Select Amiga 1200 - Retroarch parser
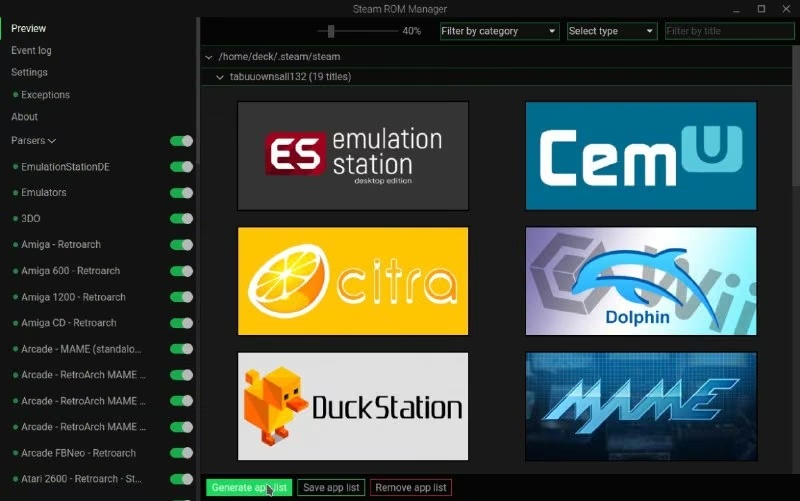The height and width of the screenshot is (501, 800). [73, 297]
